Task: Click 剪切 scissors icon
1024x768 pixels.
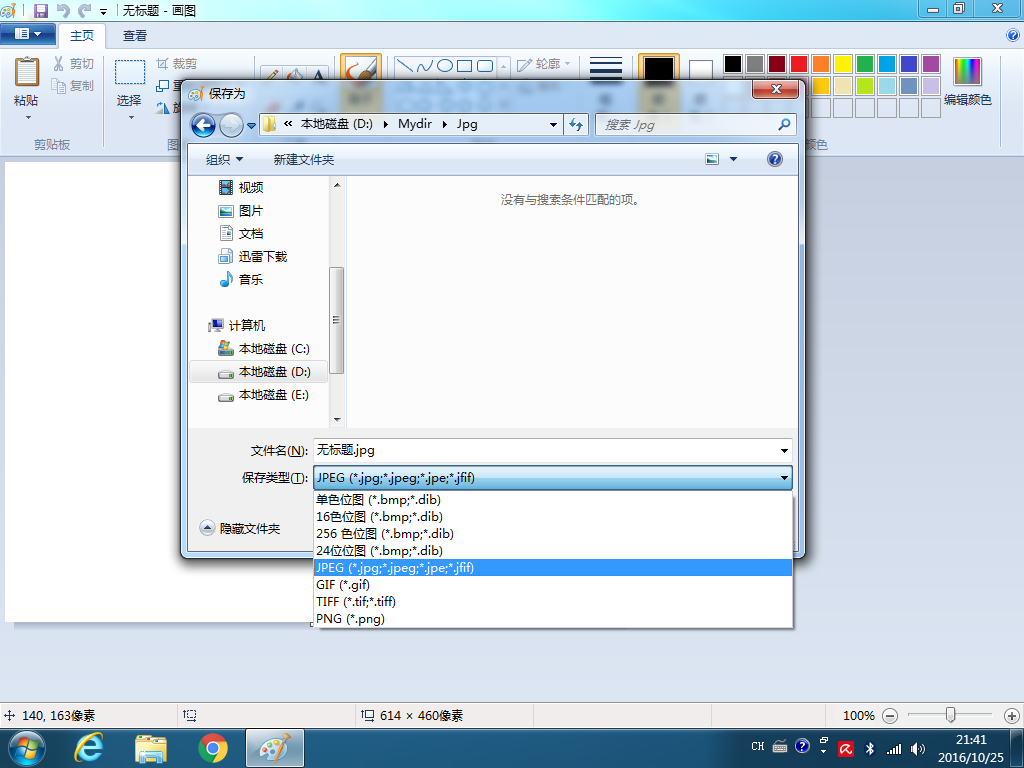Action: pos(59,63)
